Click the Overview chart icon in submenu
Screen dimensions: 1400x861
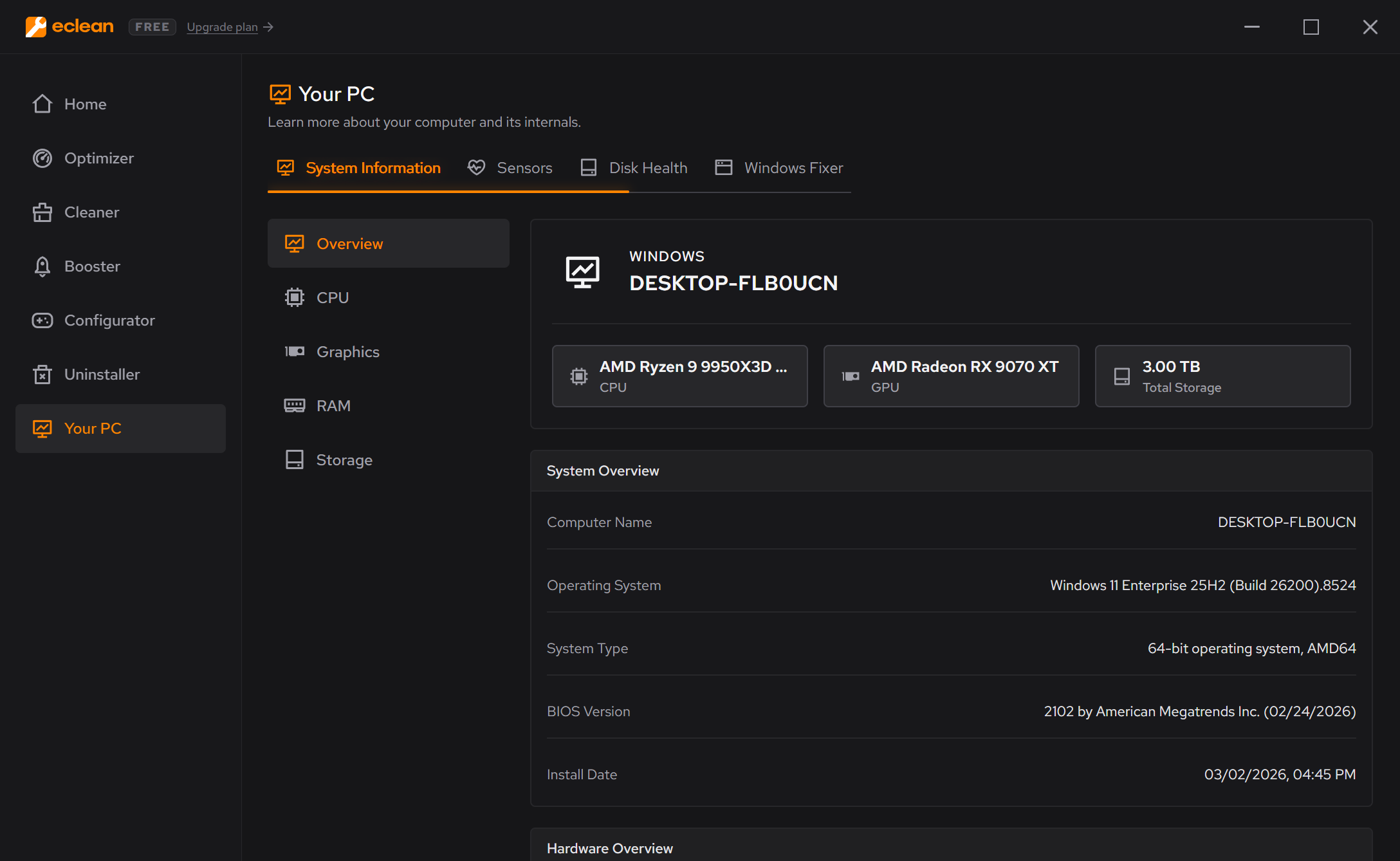[295, 243]
